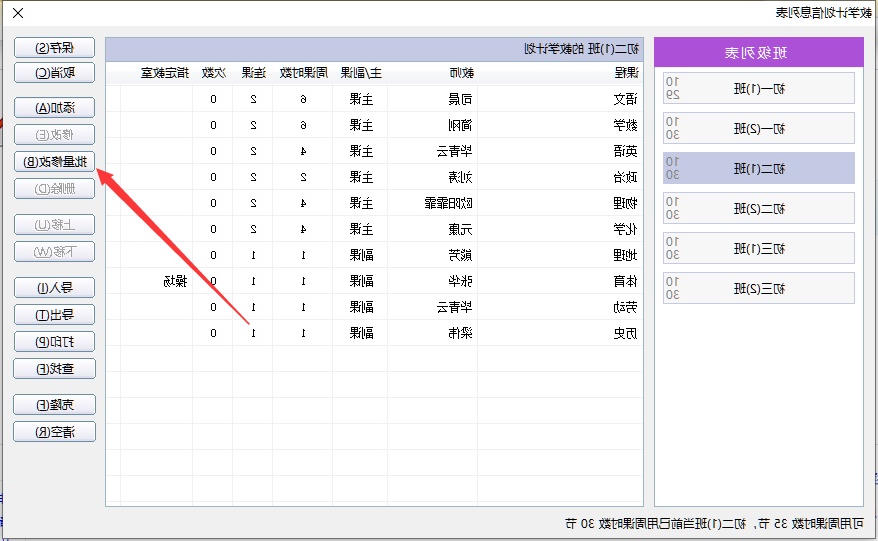Click teacher 欧阳霏霏 in the 物理 row

coord(449,203)
